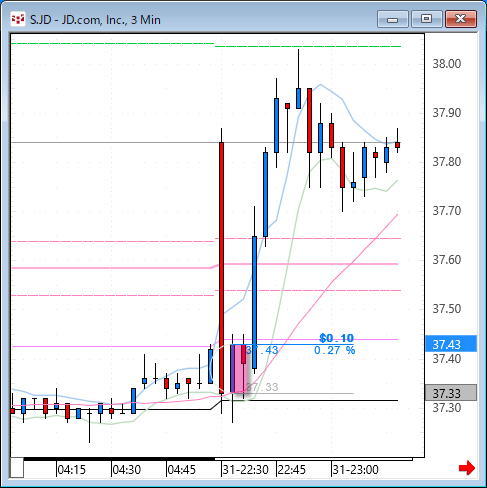The height and width of the screenshot is (488, 487).
Task: Click the 37.80 price scale label
Action: pyautogui.click(x=447, y=162)
